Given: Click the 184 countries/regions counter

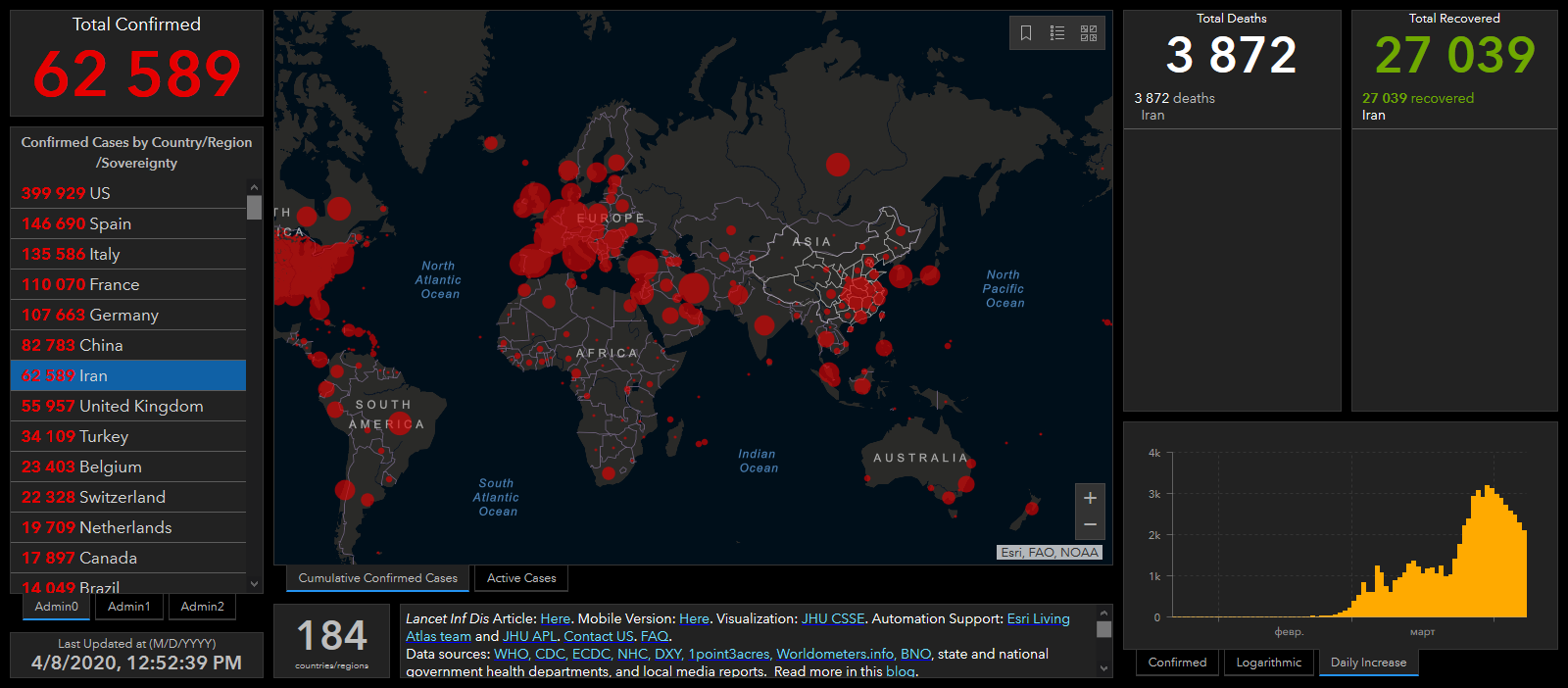Looking at the screenshot, I should (x=332, y=642).
